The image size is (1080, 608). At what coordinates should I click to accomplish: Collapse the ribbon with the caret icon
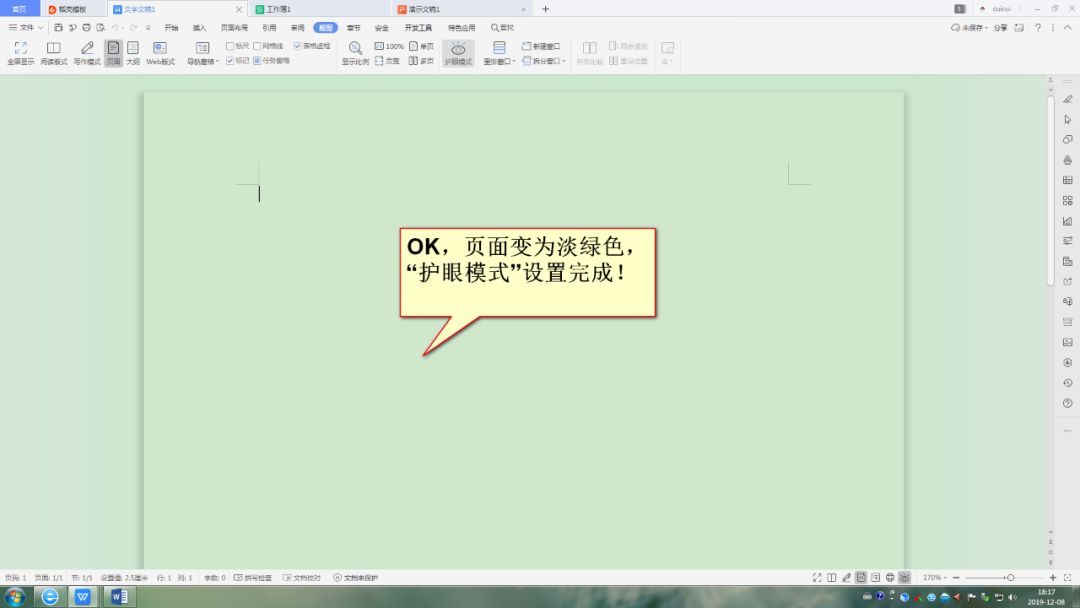click(x=1067, y=28)
